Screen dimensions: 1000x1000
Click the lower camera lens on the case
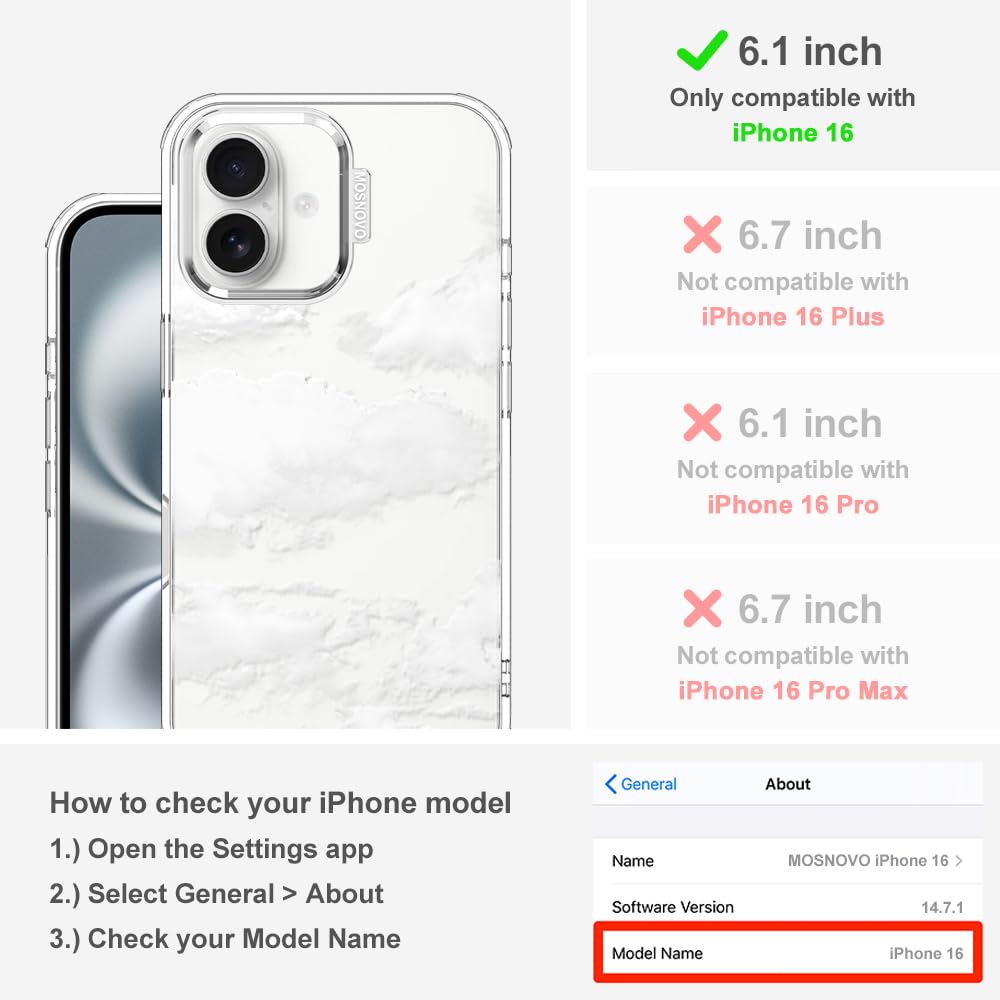[x=236, y=244]
